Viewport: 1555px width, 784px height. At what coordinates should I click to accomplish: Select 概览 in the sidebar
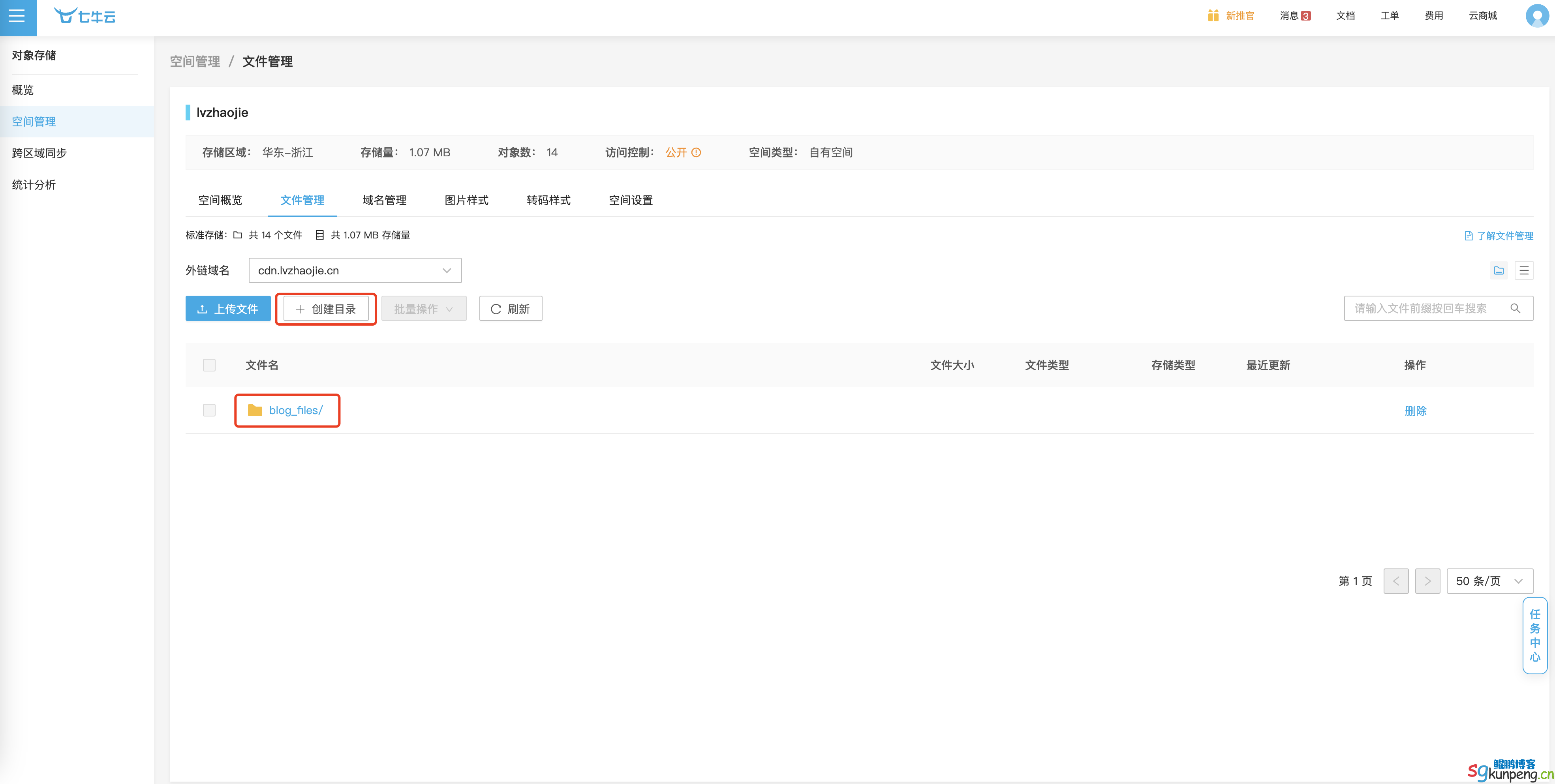[77, 90]
